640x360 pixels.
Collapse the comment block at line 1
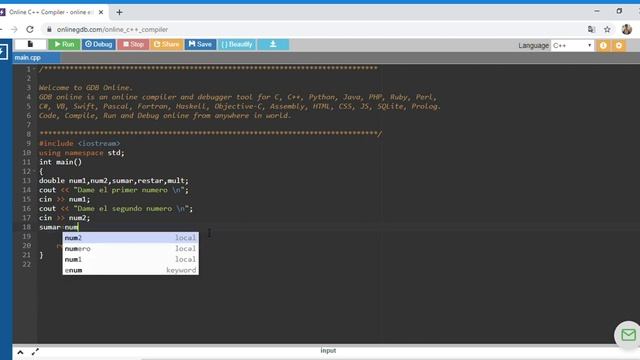[34, 69]
